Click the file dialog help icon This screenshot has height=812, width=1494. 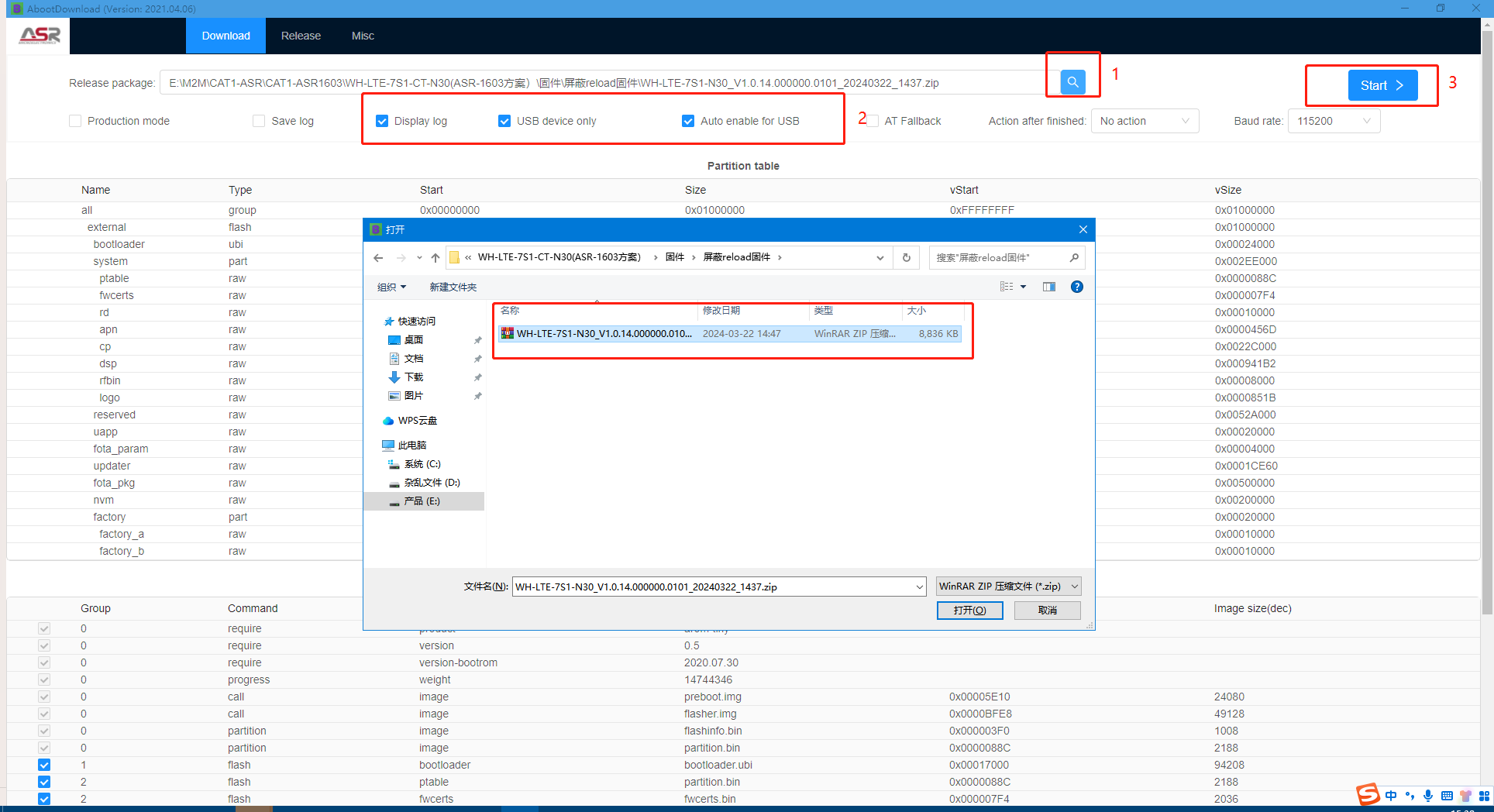point(1076,287)
